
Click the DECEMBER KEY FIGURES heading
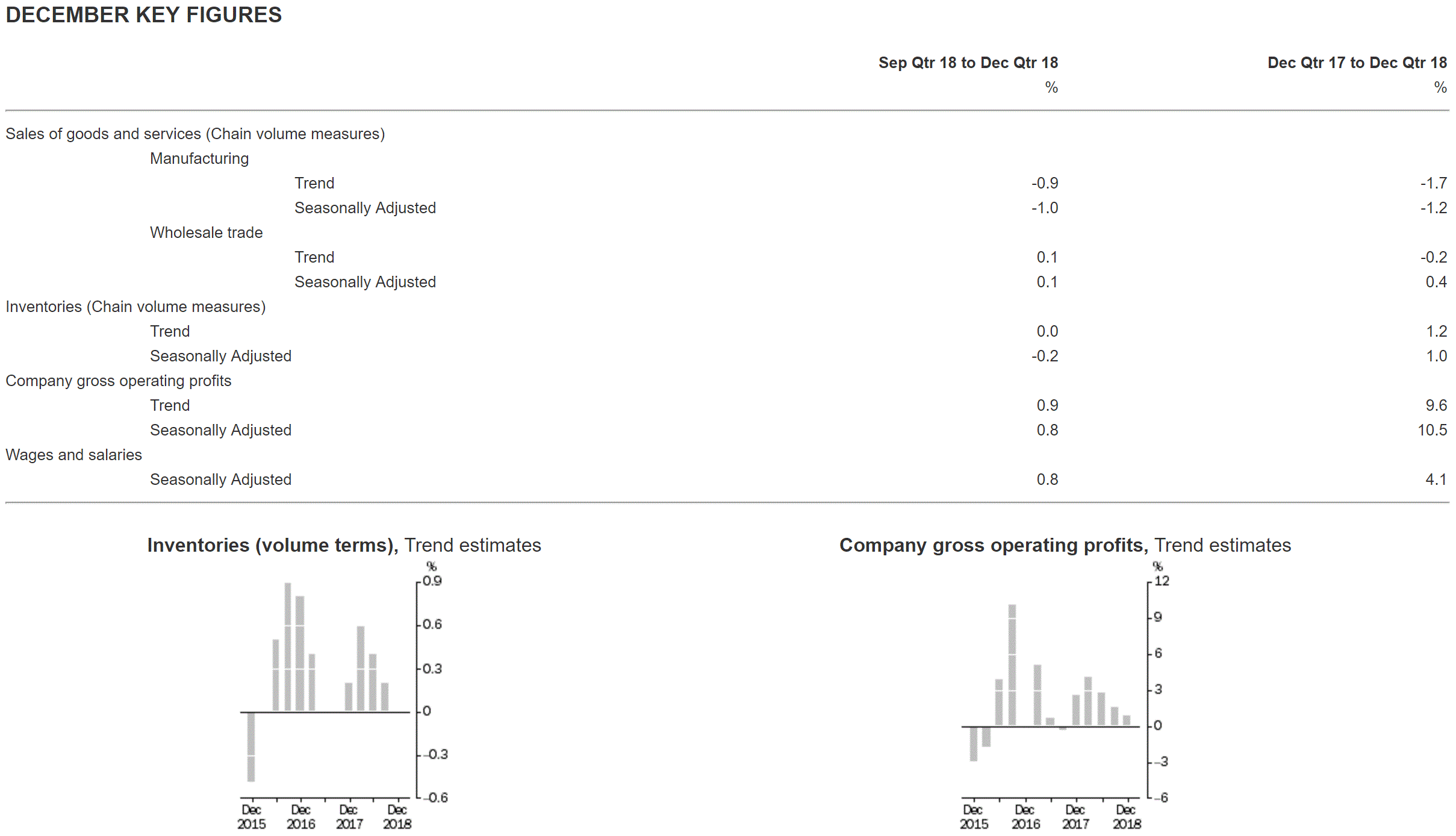[143, 15]
